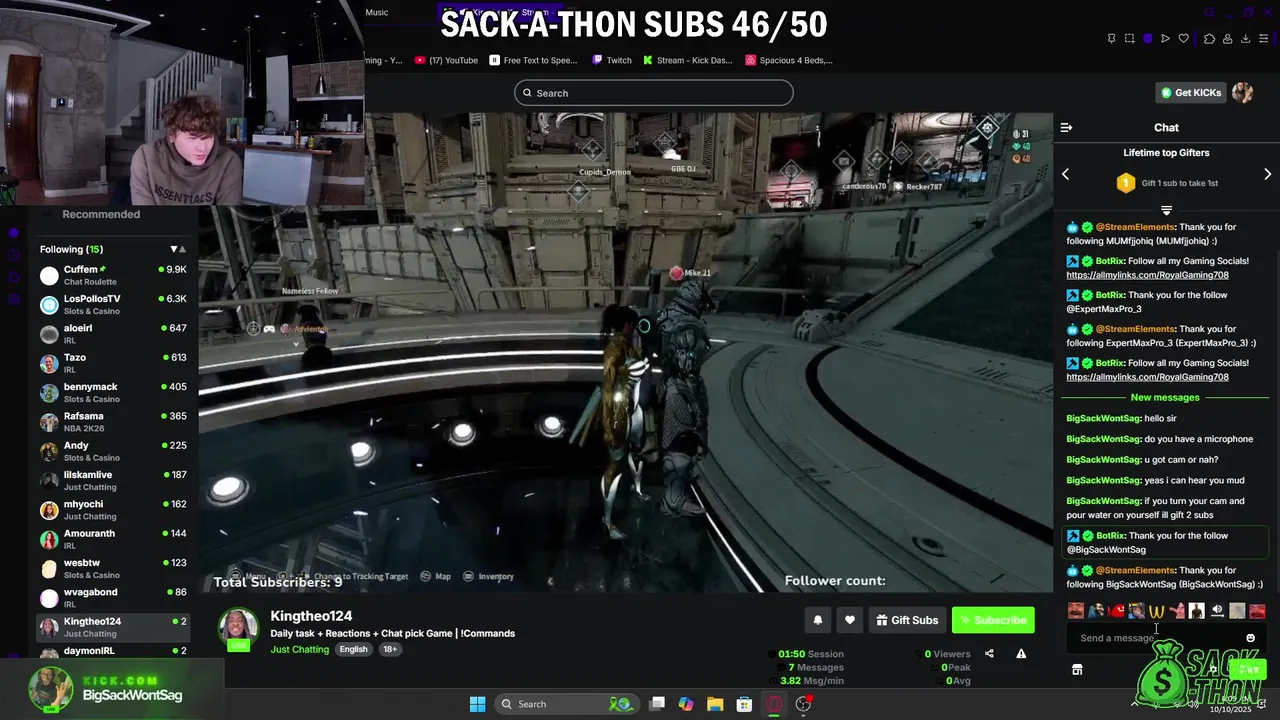Click the English language tag
The image size is (1280, 720).
point(353,649)
